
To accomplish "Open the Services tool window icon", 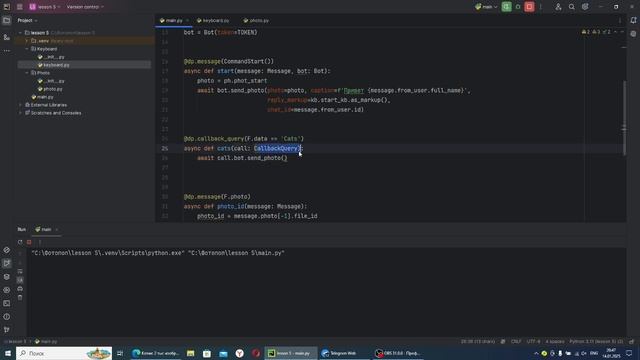I will point(7,290).
